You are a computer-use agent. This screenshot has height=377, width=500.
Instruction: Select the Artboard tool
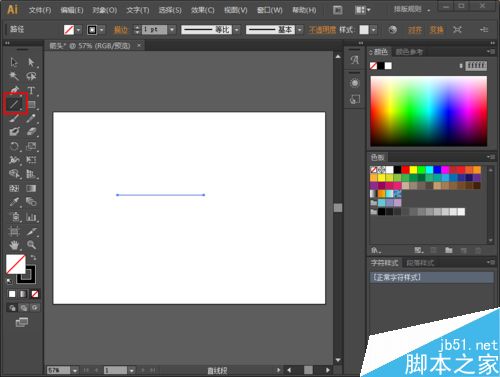tap(14, 231)
